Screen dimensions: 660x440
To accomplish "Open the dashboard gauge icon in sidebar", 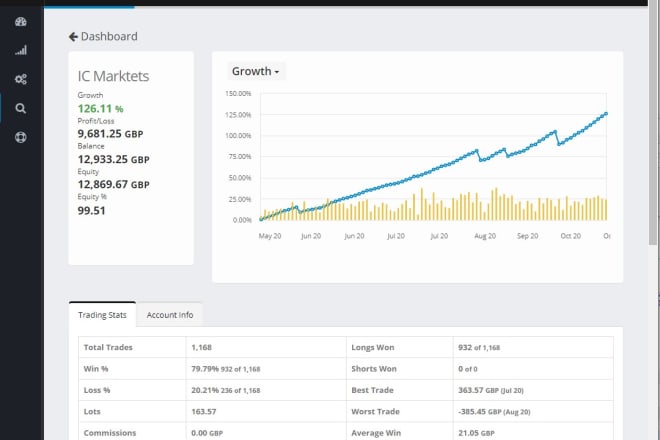I will (21, 22).
